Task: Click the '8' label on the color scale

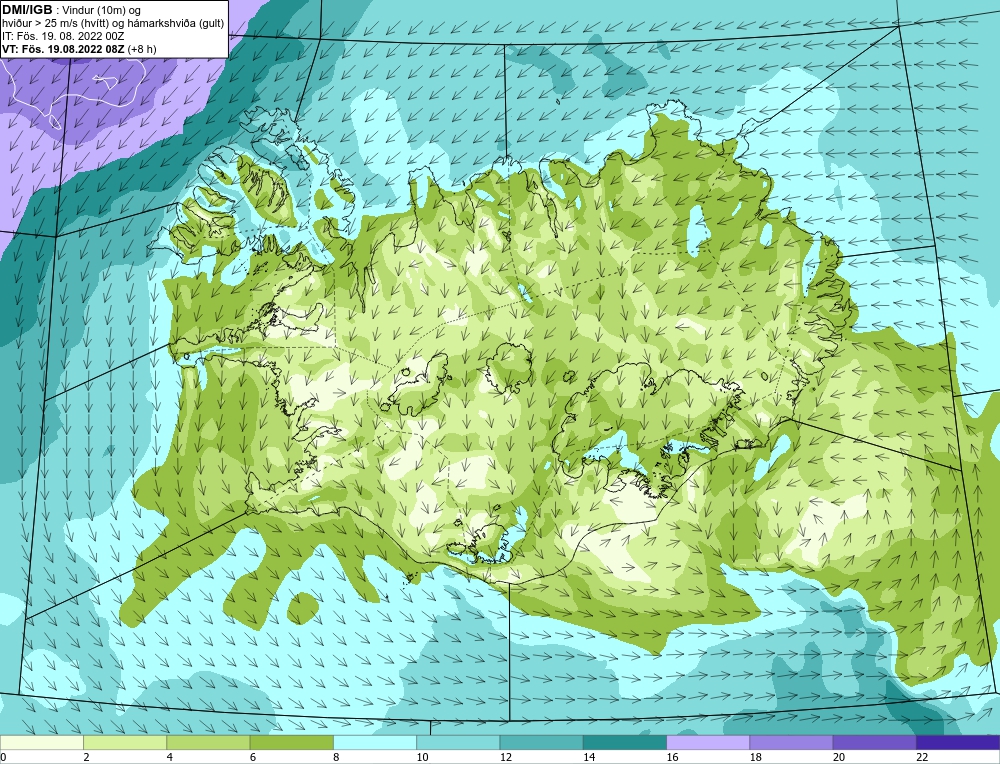Action: click(x=336, y=757)
